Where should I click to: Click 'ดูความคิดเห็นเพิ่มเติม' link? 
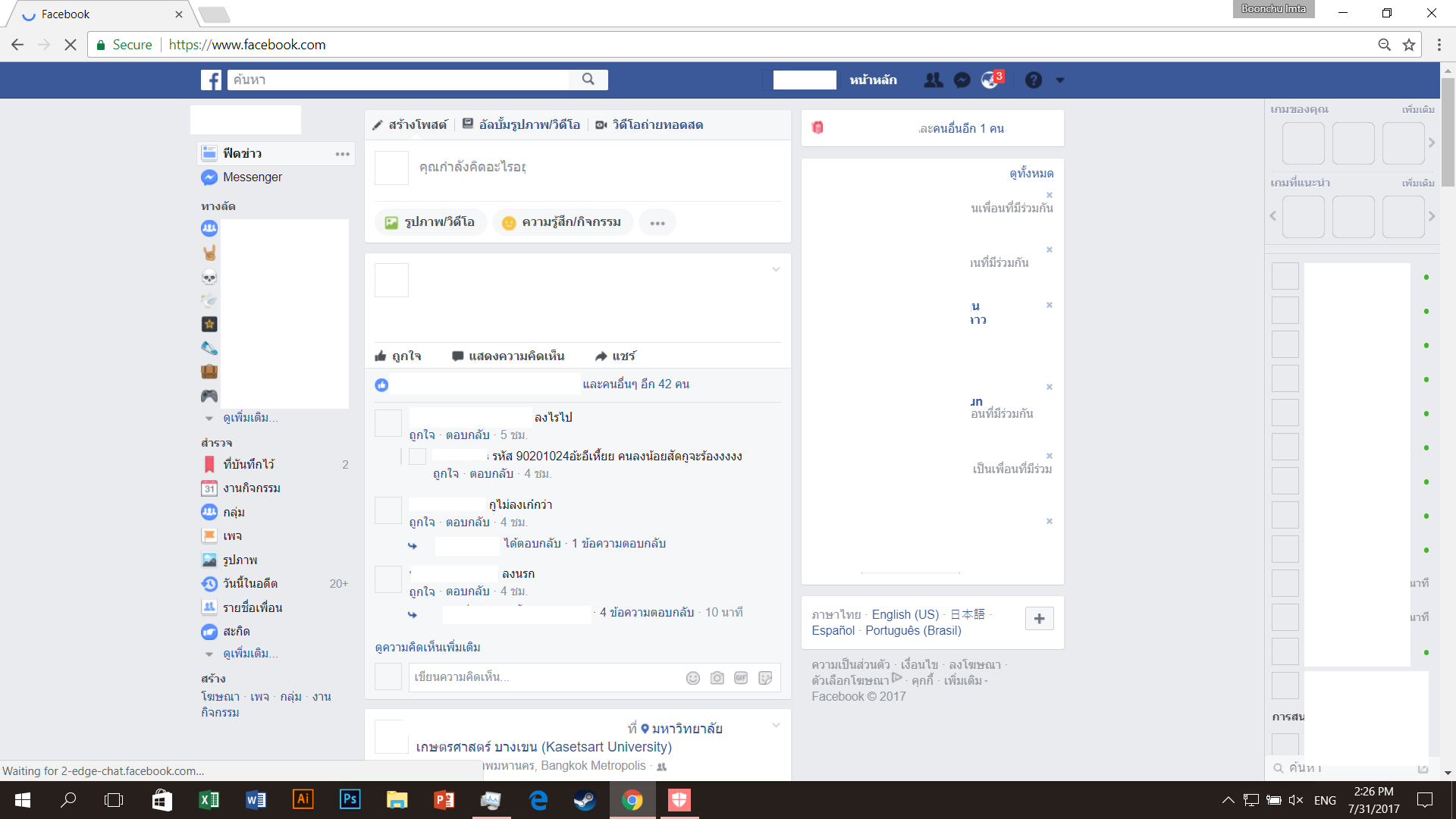pos(428,648)
